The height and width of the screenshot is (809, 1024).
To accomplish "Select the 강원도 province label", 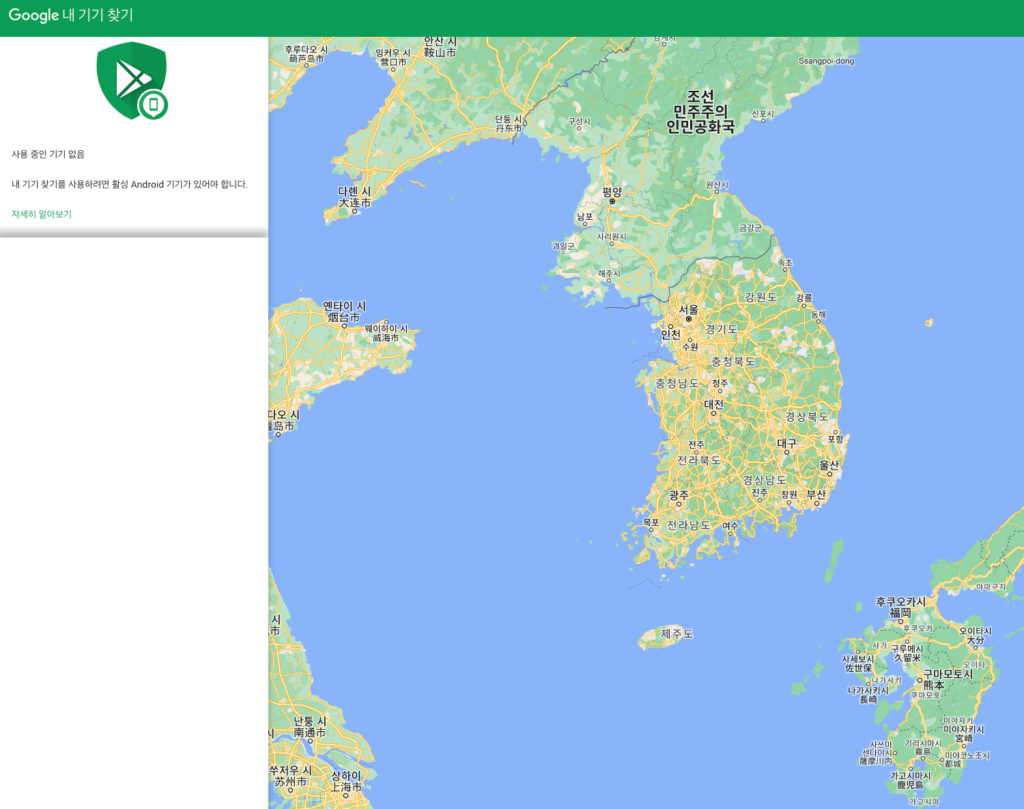I will coord(761,297).
